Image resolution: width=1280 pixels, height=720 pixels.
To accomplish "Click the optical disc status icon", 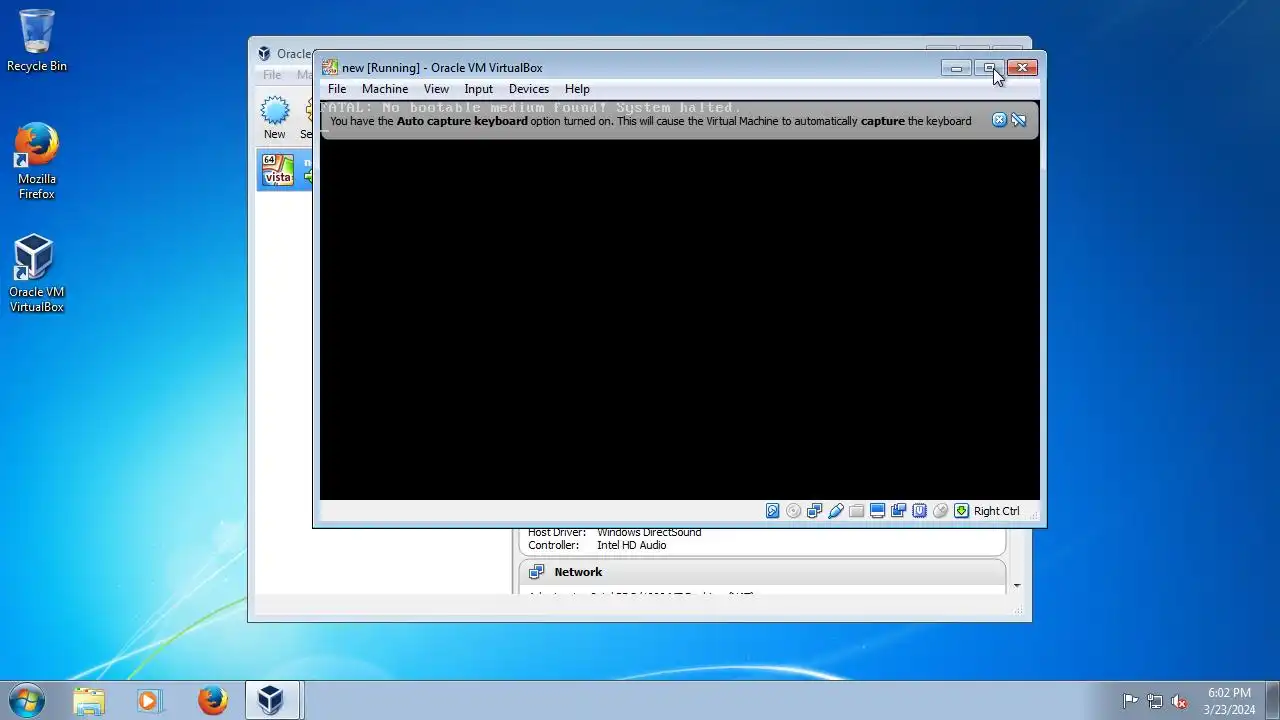I will 793,511.
